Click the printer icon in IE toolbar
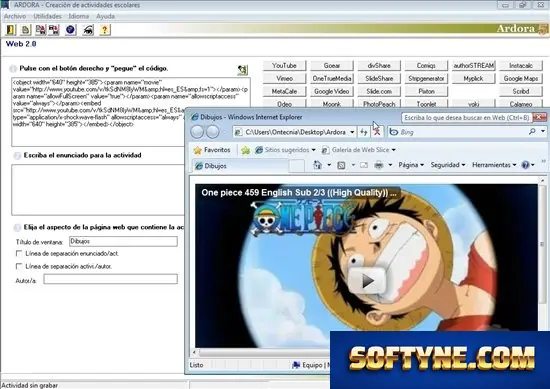 [378, 165]
